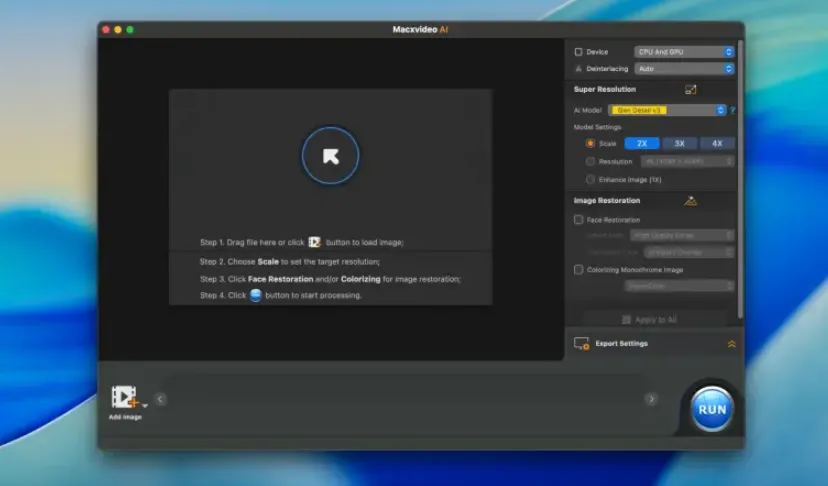Open the Device dropdown showing CPU And GPU
This screenshot has height=486, width=828.
point(684,52)
